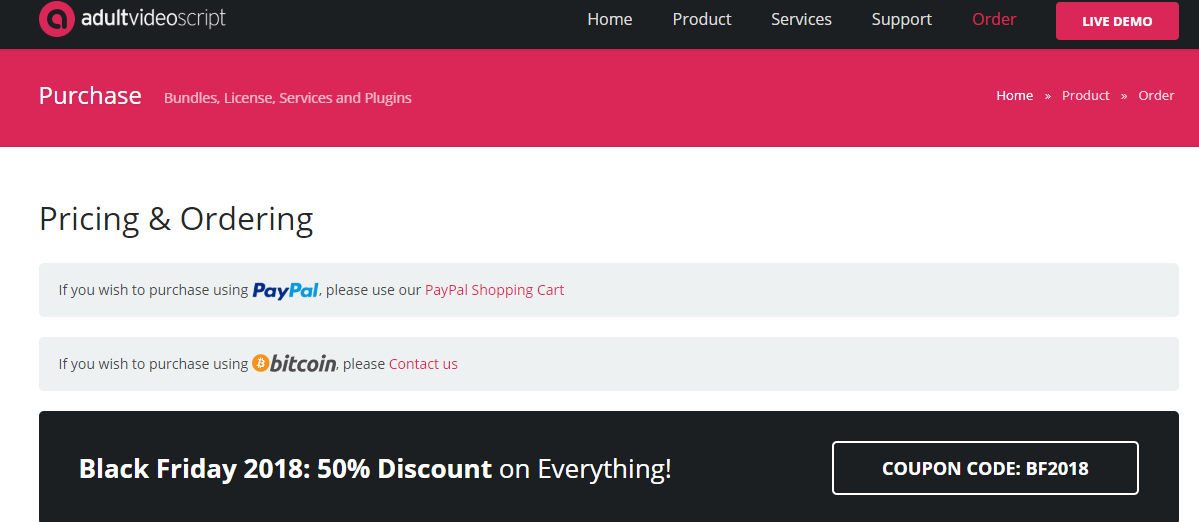1199x522 pixels.
Task: Click the Black Friday 2018 discount text
Action: (x=375, y=468)
